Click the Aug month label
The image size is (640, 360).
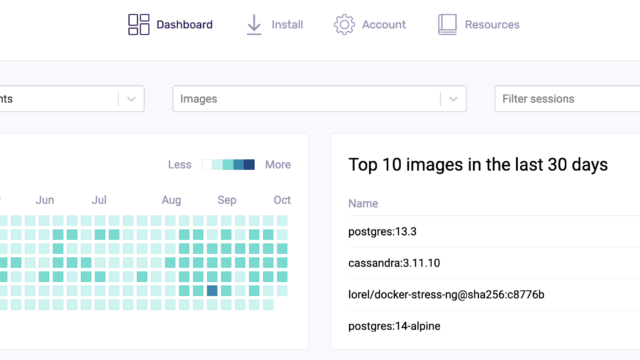[171, 200]
